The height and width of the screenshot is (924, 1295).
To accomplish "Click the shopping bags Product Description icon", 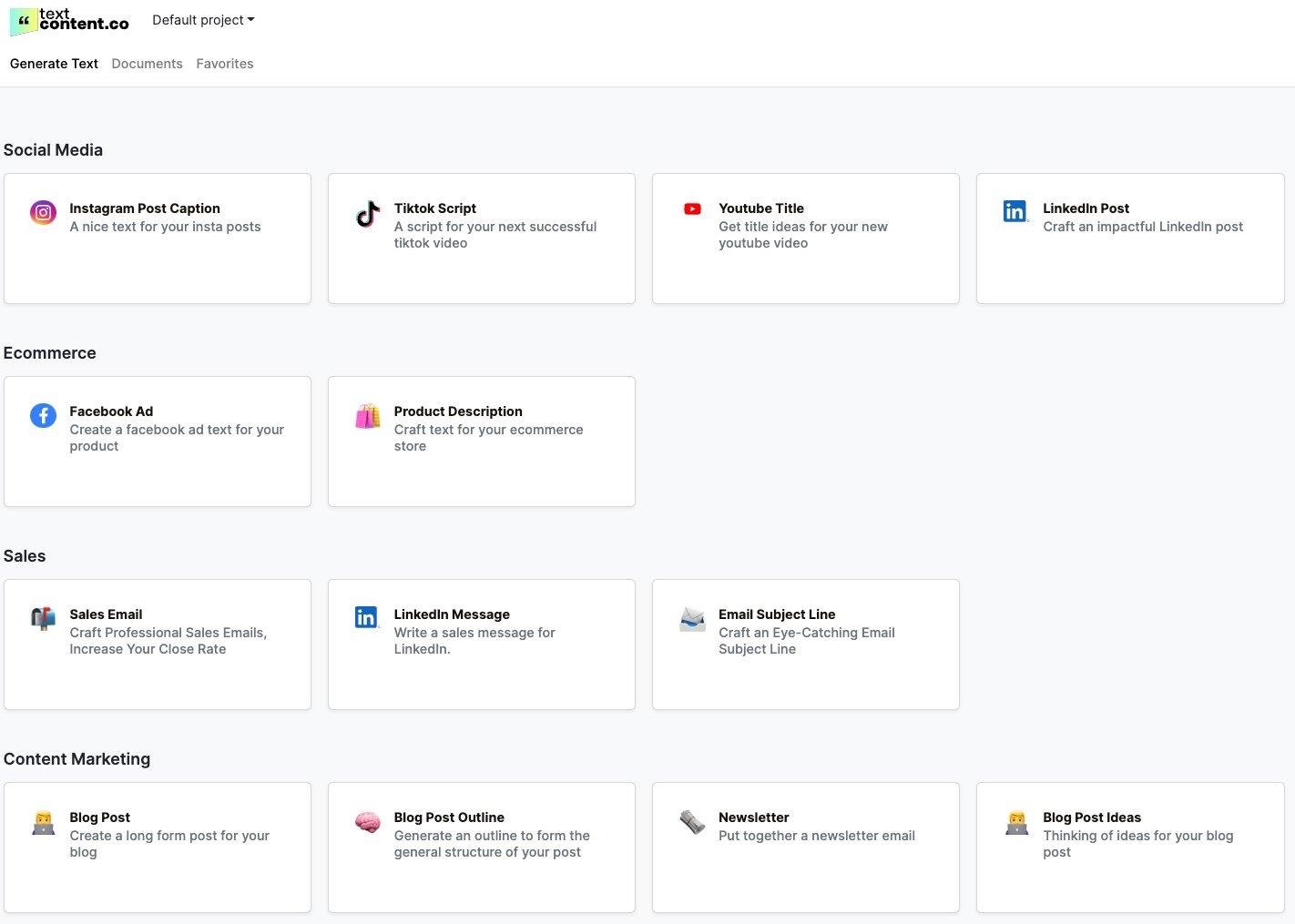I will pos(368,416).
